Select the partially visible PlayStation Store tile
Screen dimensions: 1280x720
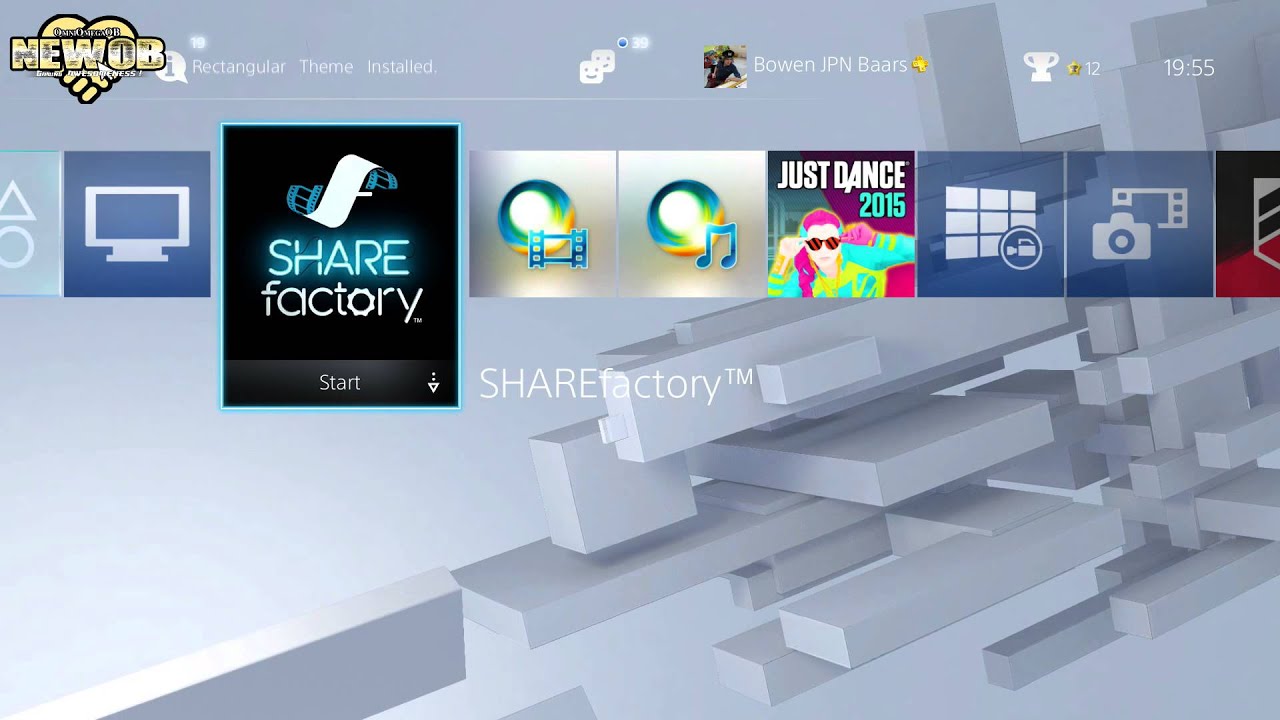[30, 224]
